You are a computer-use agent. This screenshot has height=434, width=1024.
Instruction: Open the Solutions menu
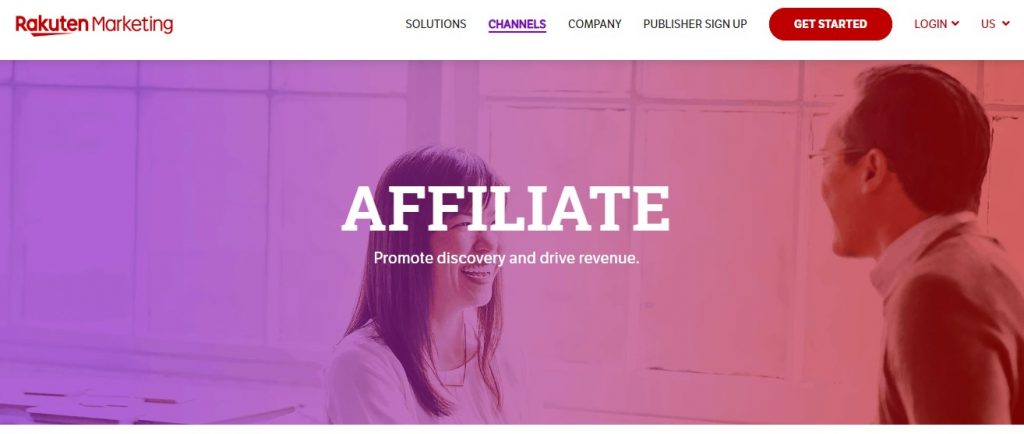click(436, 24)
